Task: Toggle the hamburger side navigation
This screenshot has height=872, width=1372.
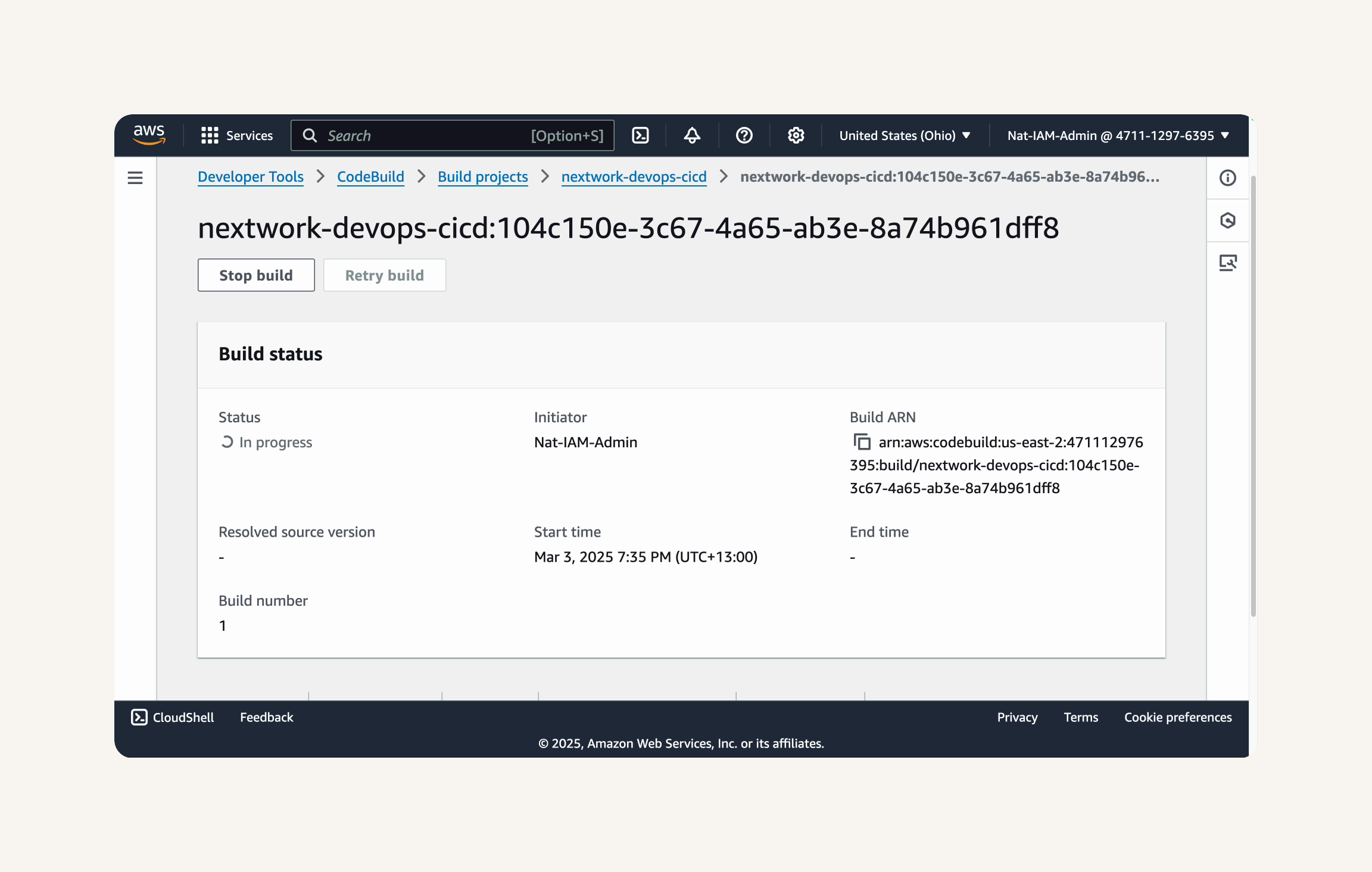Action: (x=135, y=177)
